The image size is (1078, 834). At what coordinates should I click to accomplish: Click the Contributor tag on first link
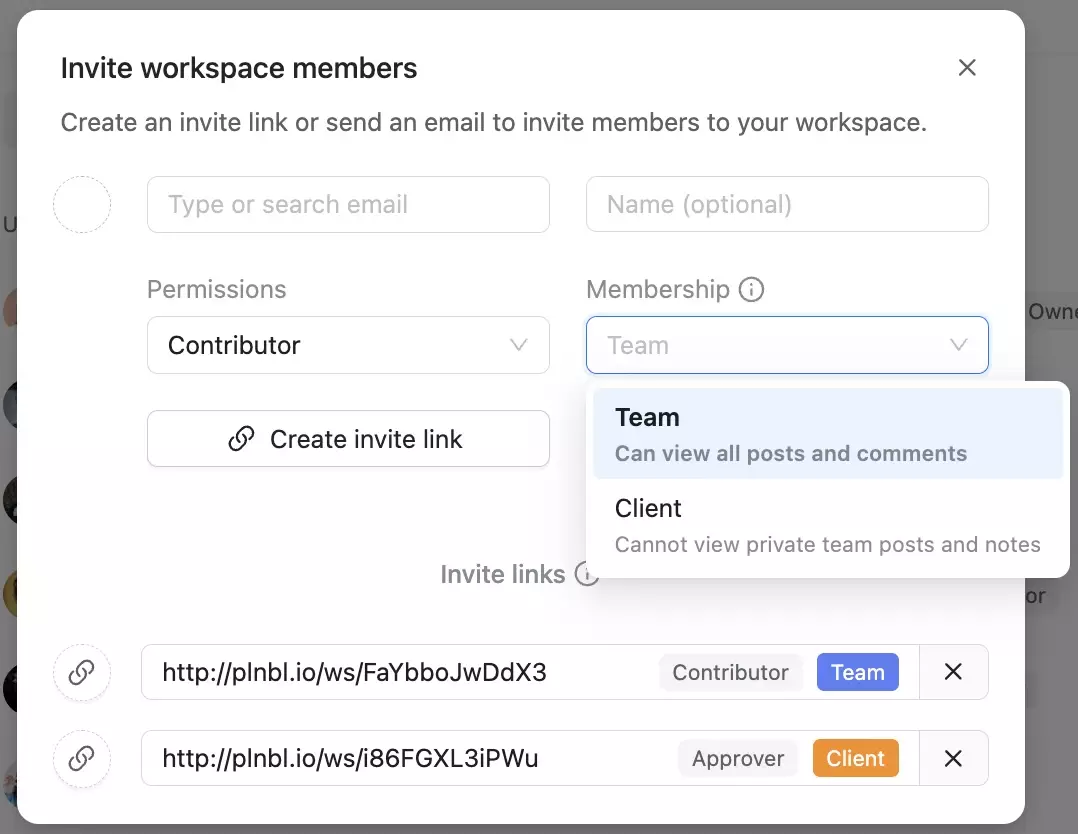(x=730, y=672)
